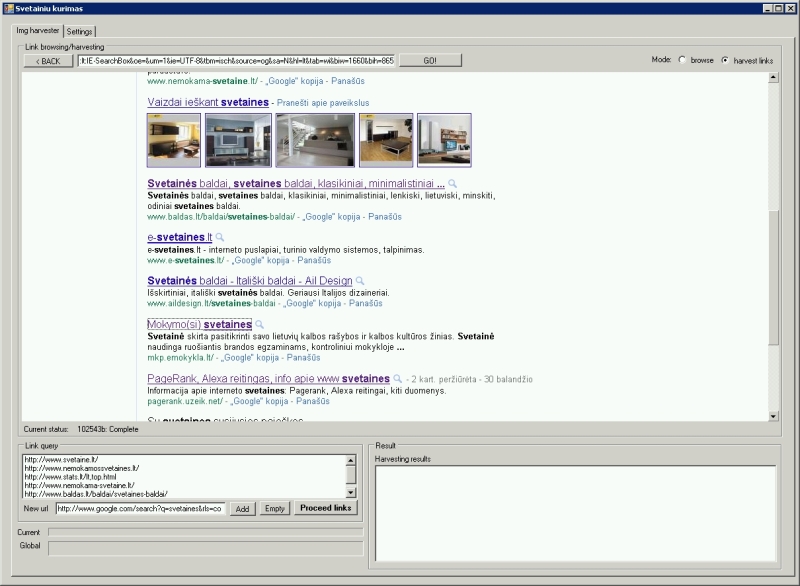Click the Link query list scroll down arrow
The height and width of the screenshot is (586, 800).
tap(351, 493)
